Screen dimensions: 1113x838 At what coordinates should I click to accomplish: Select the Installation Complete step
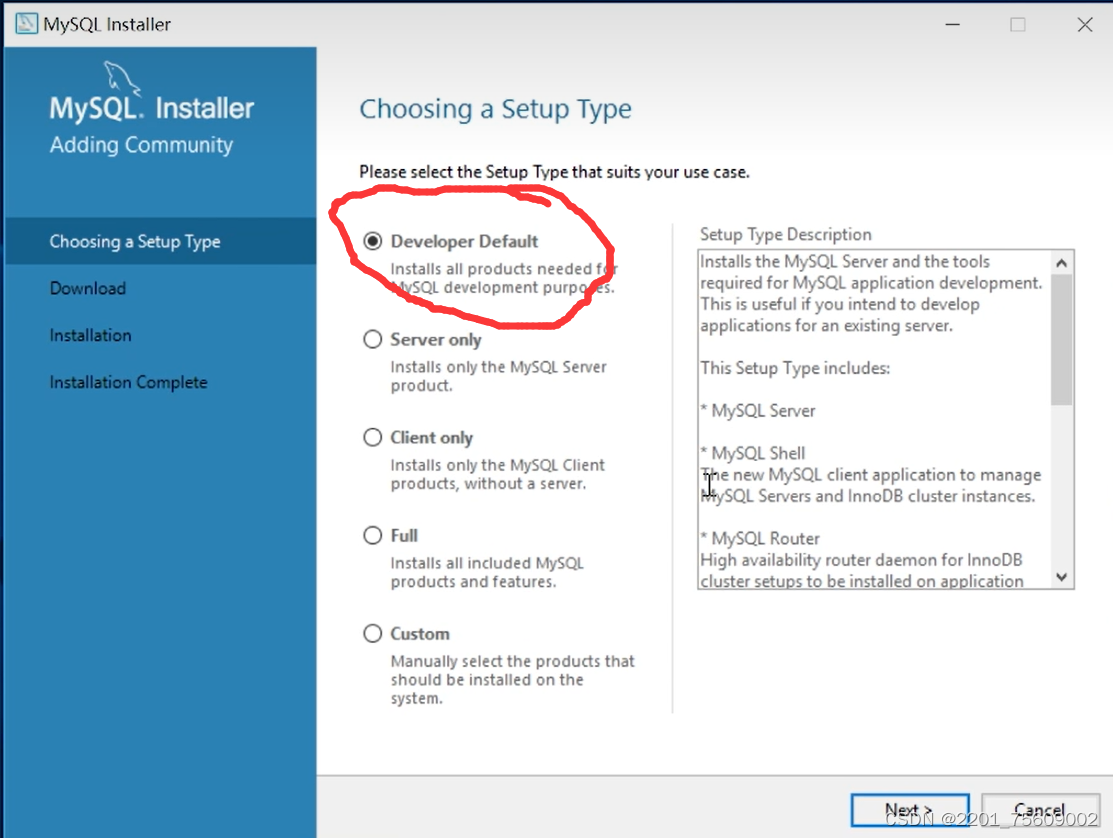point(128,382)
